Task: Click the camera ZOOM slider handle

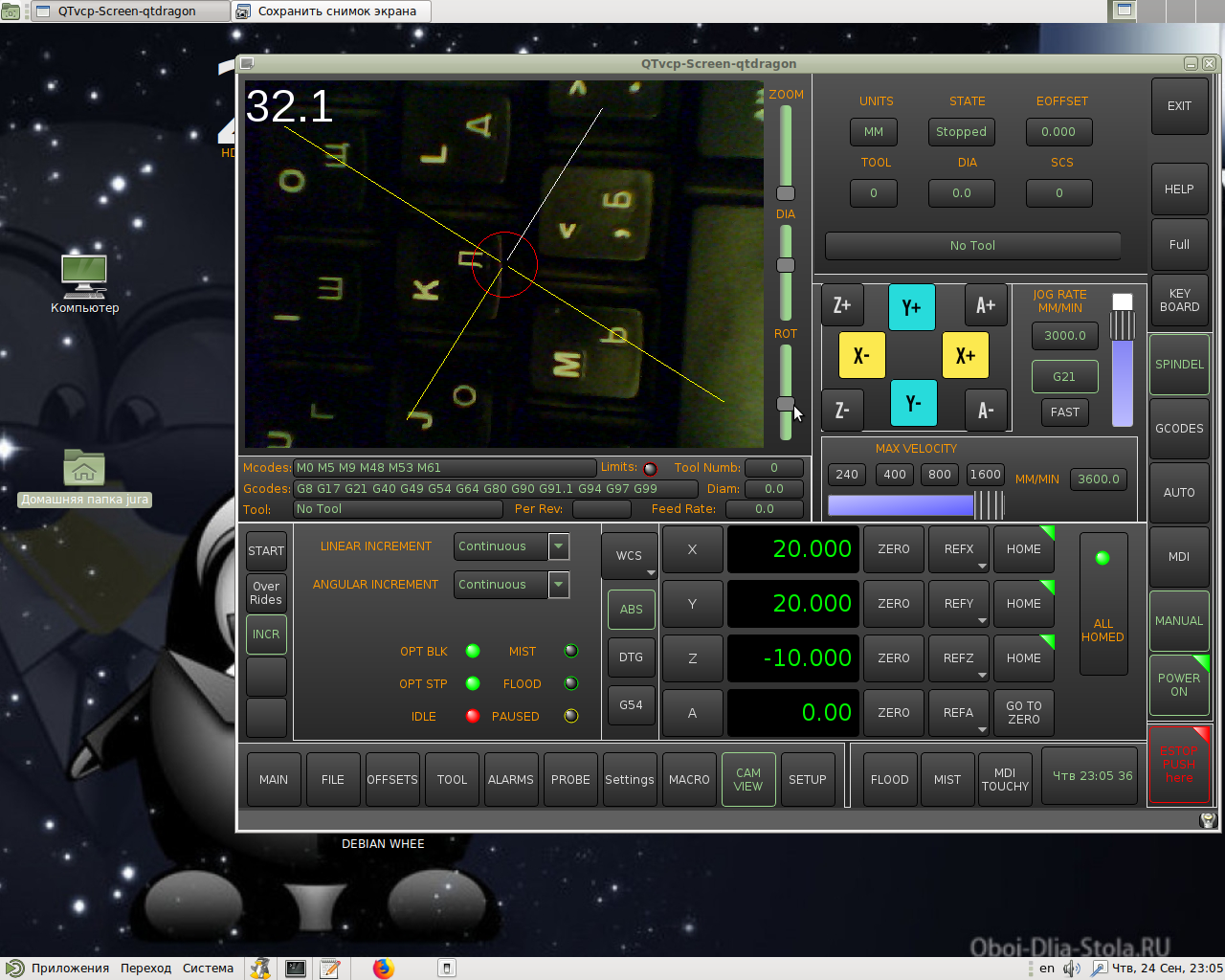Action: pyautogui.click(x=786, y=192)
